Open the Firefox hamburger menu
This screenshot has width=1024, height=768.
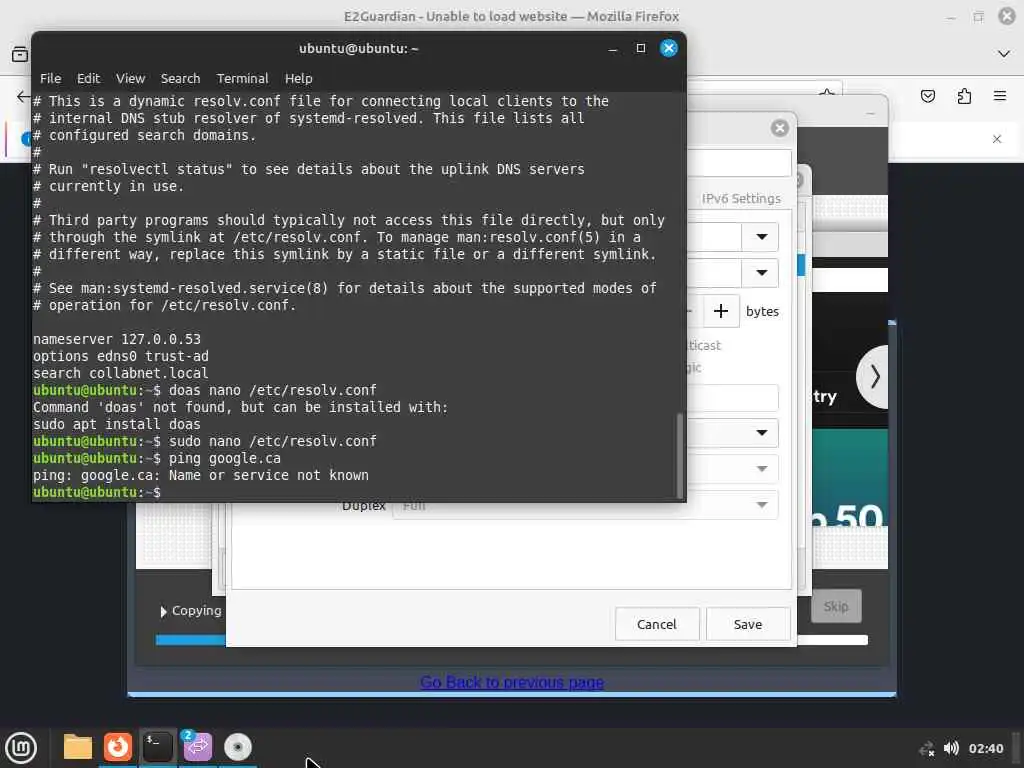(999, 96)
